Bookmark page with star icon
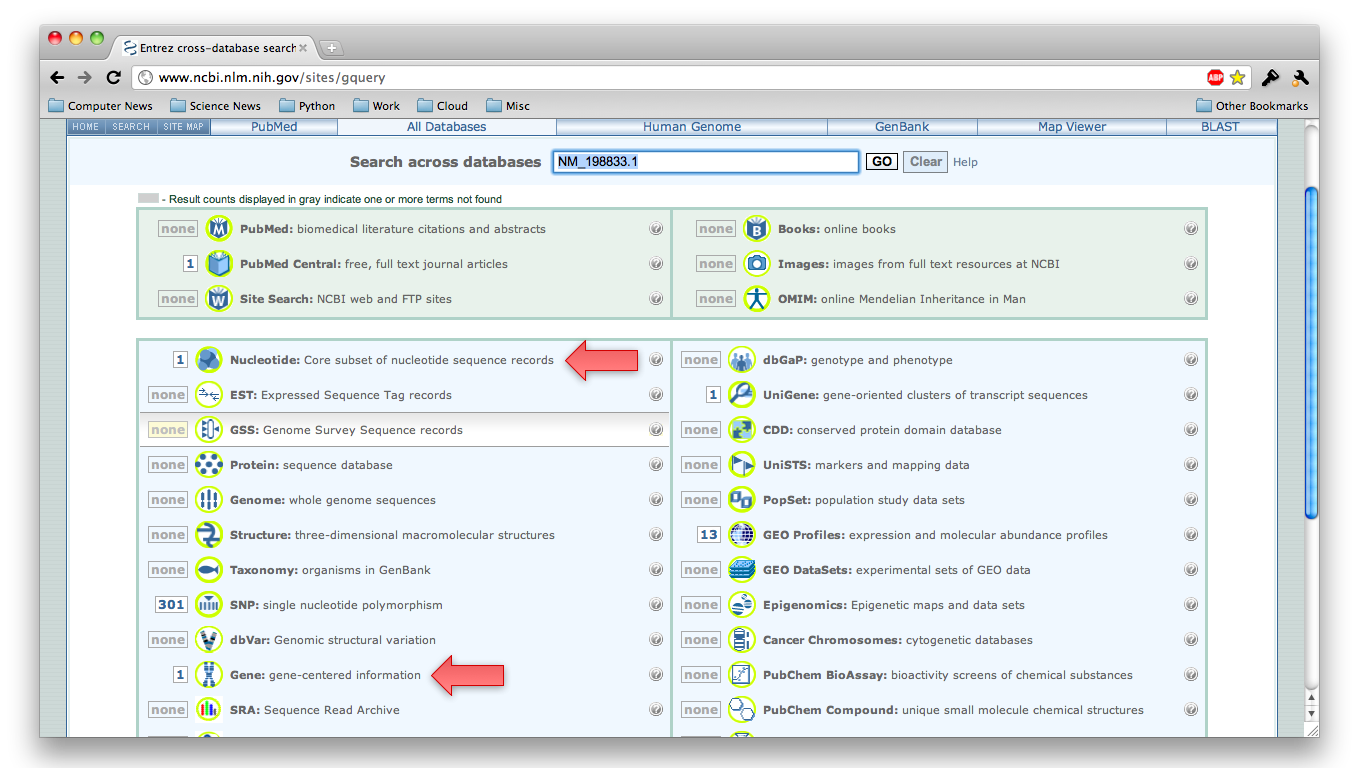Screen dimensions: 1359x768 (x=1237, y=77)
